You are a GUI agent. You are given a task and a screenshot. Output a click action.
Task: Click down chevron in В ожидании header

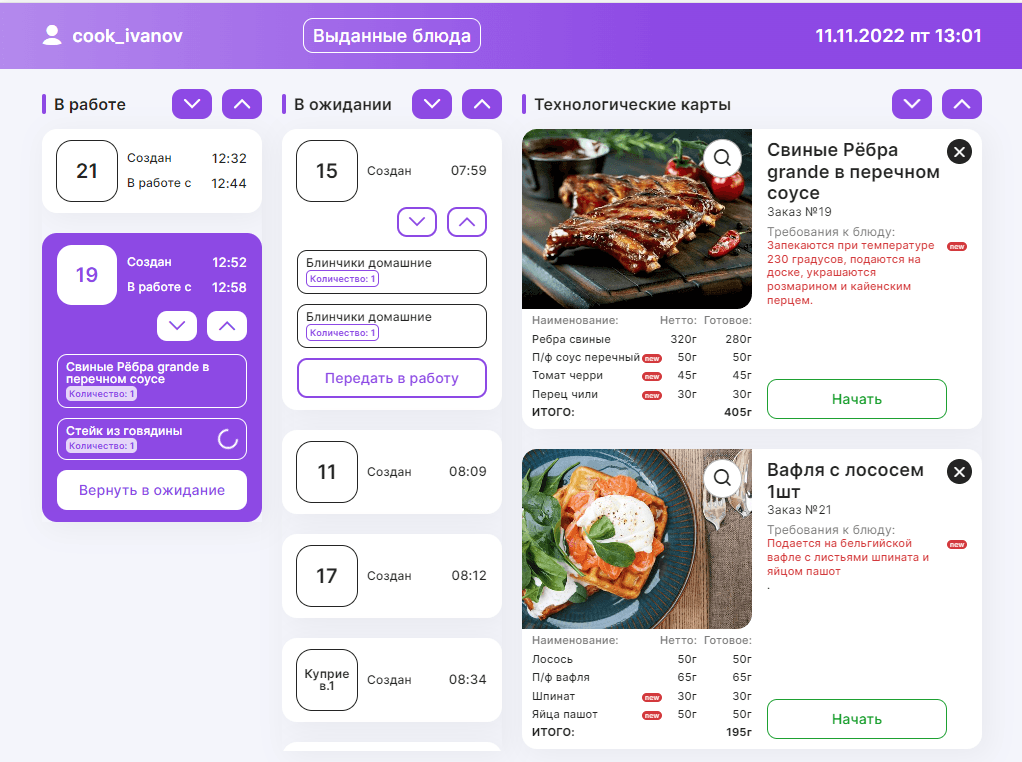(431, 104)
